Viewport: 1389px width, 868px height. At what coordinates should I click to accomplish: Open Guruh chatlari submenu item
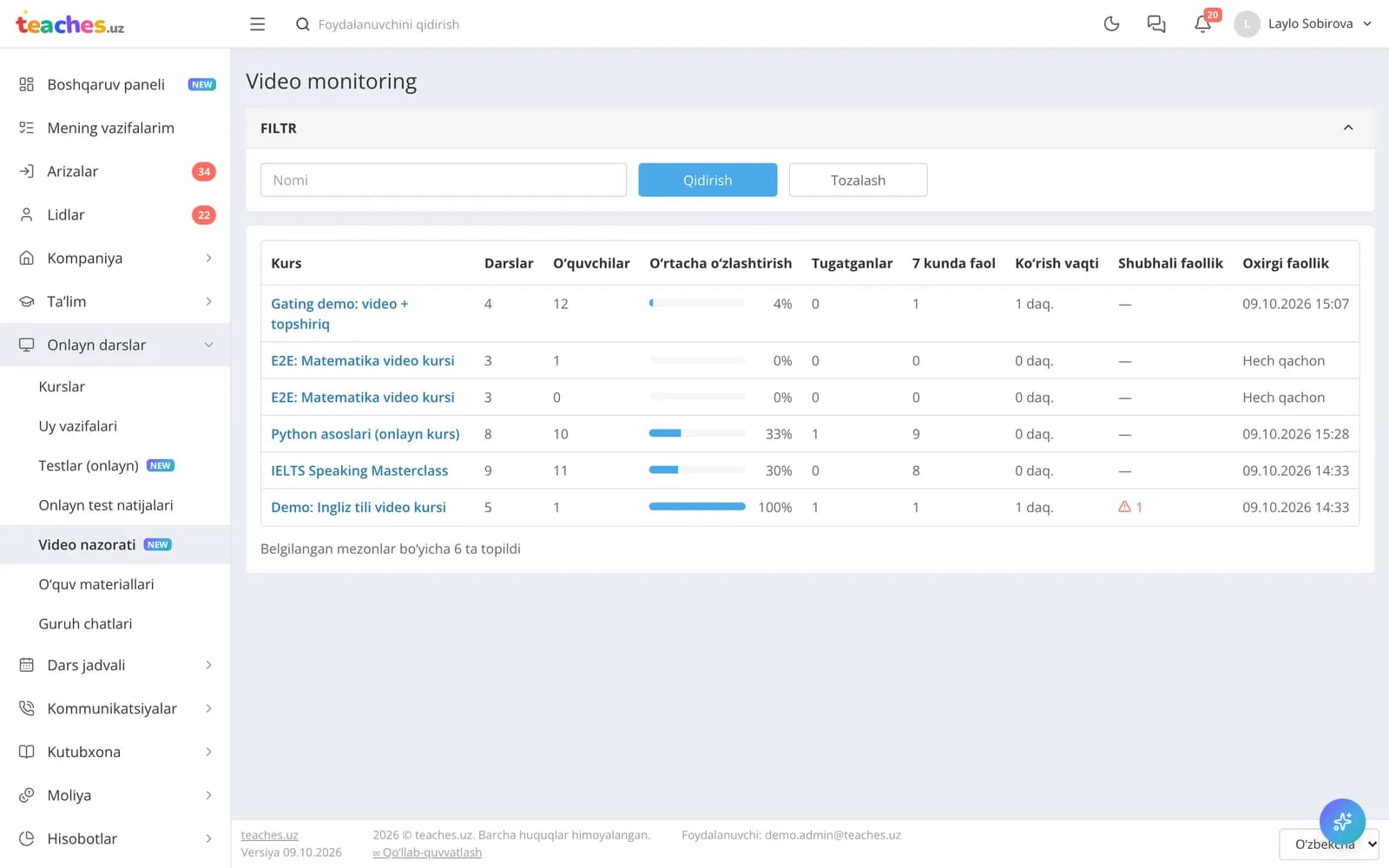(85, 624)
